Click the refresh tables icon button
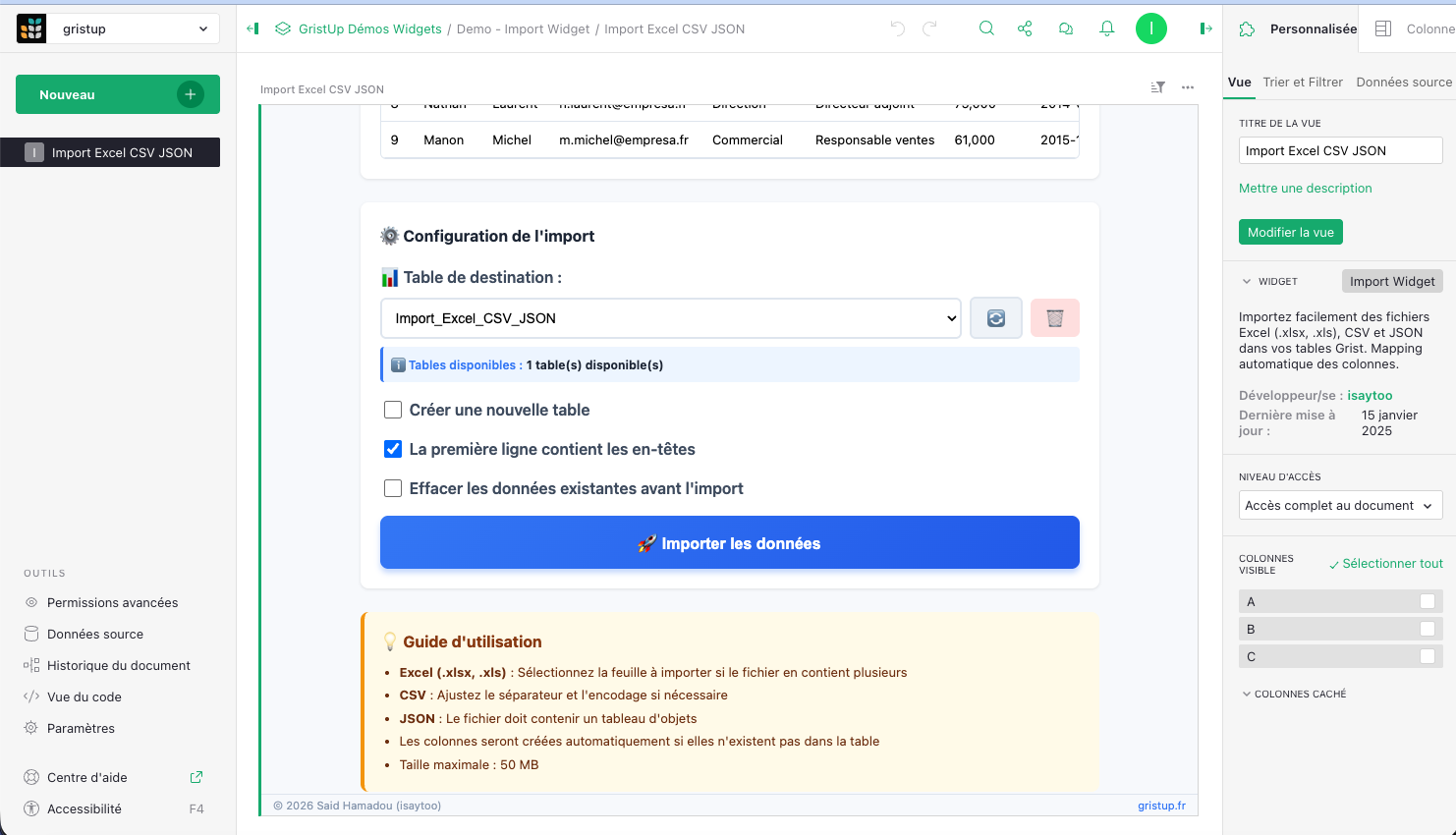Viewport: 1456px width, 835px height. point(996,318)
